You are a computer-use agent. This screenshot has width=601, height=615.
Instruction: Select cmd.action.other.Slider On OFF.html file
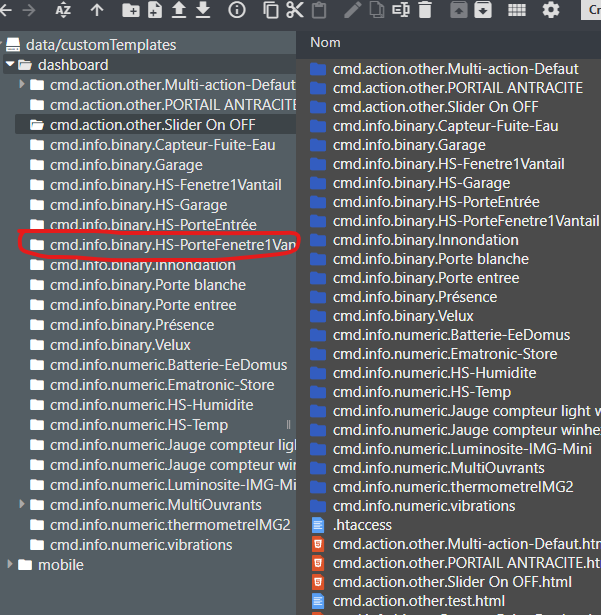[452, 582]
